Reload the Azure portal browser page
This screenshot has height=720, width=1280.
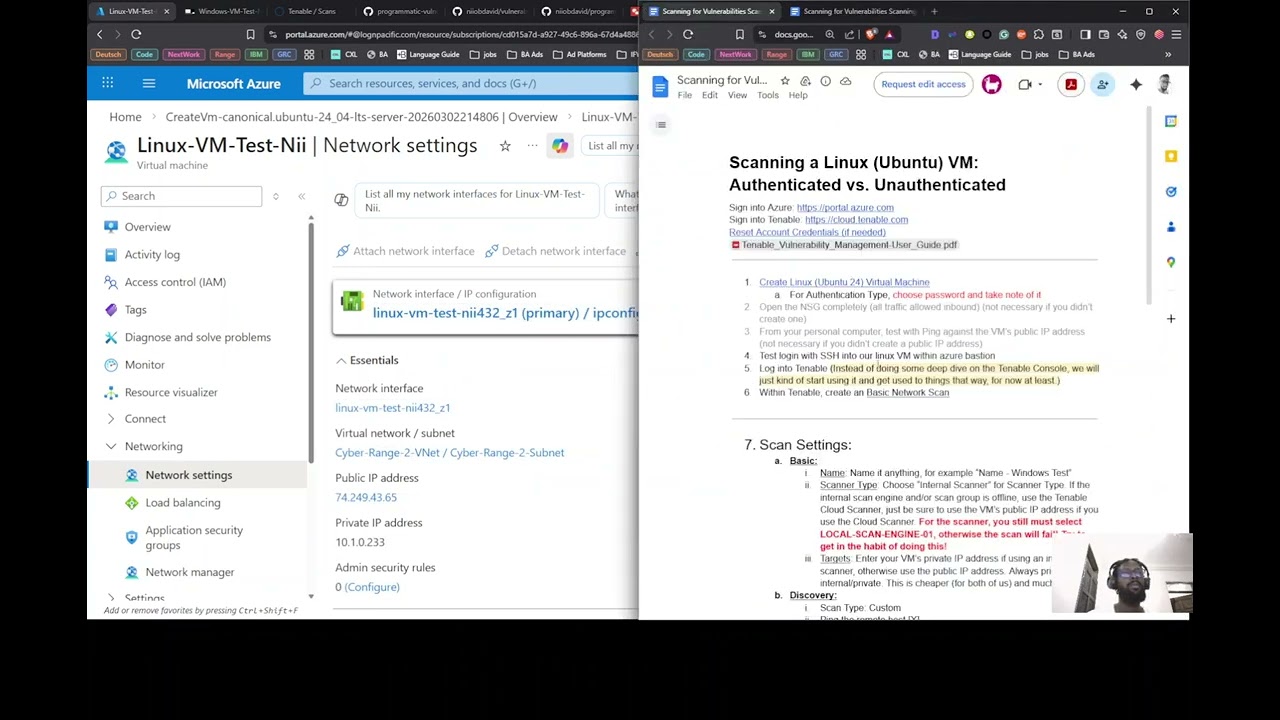[136, 34]
